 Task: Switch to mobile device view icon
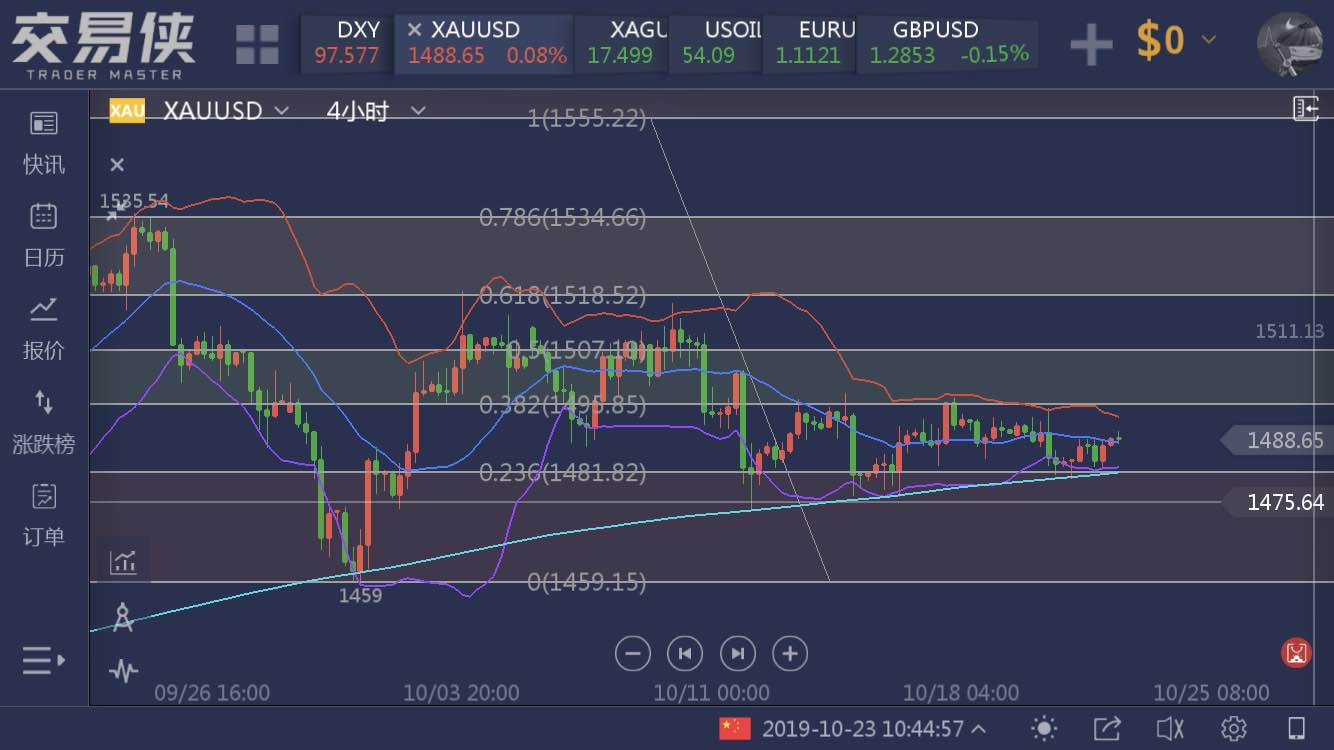(x=1296, y=728)
